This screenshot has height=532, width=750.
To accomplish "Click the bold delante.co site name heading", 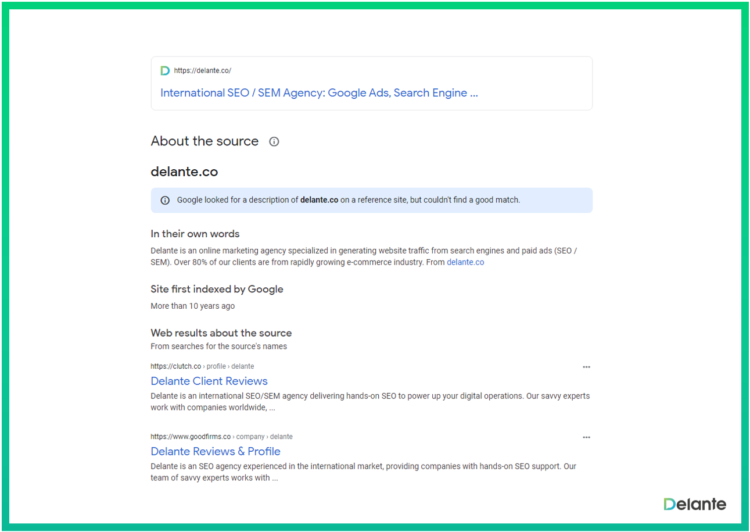I will pos(184,172).
